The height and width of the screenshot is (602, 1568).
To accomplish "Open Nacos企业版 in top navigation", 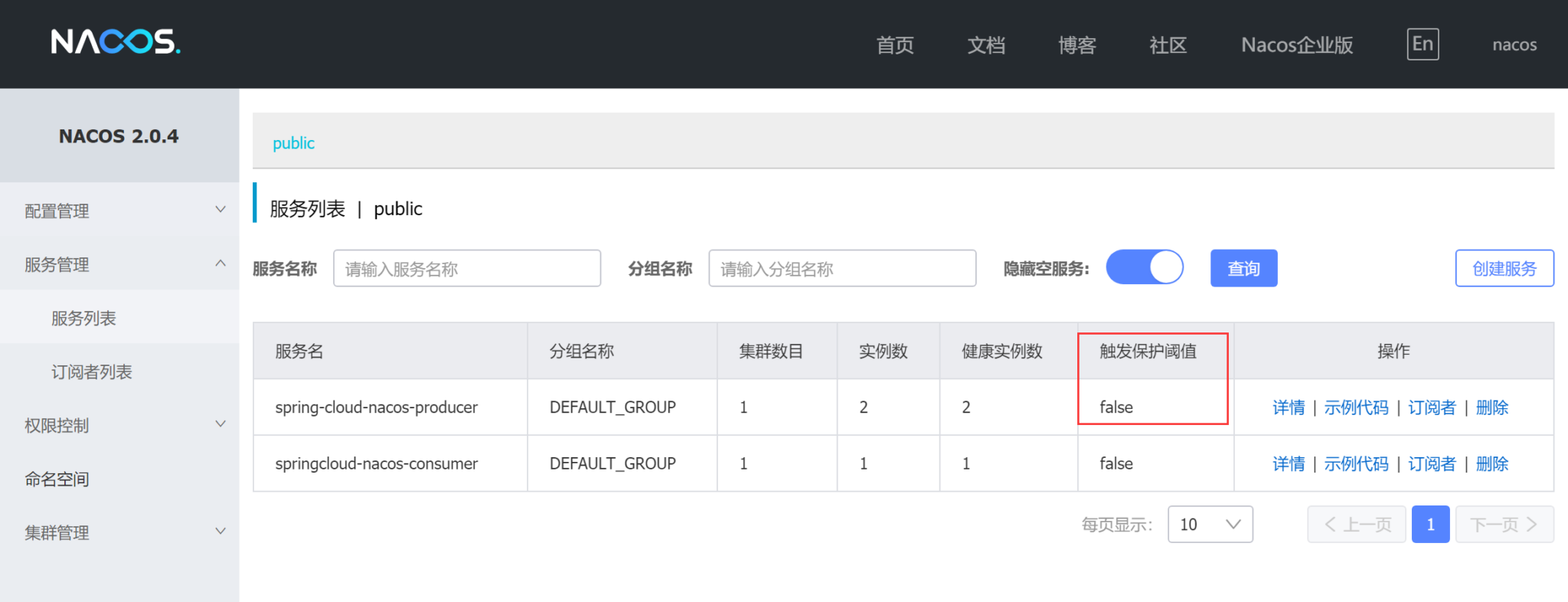I will click(x=1297, y=45).
